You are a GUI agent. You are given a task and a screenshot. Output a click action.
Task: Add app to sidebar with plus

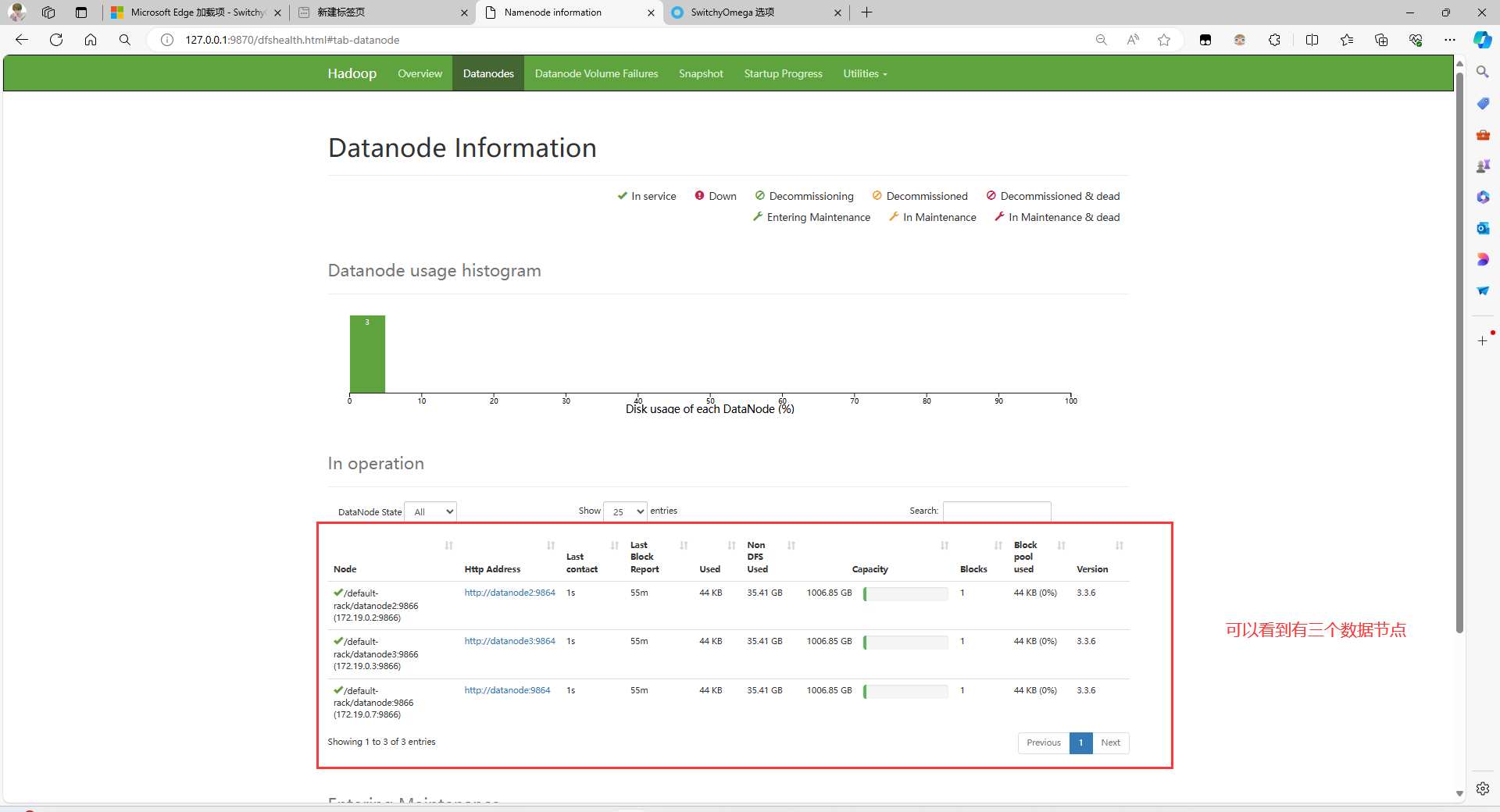(1483, 341)
